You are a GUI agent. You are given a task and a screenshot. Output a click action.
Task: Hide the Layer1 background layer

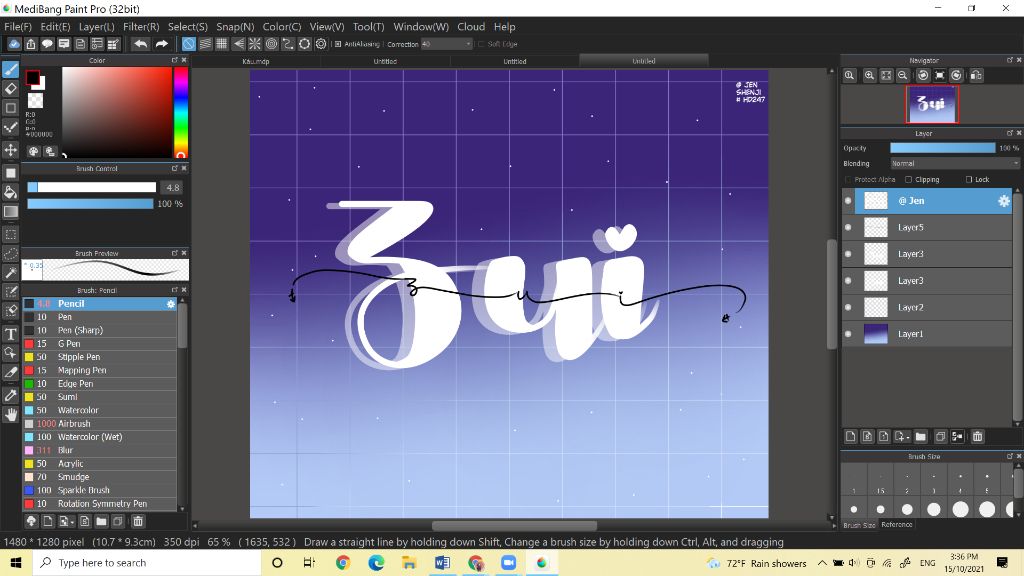tap(848, 334)
